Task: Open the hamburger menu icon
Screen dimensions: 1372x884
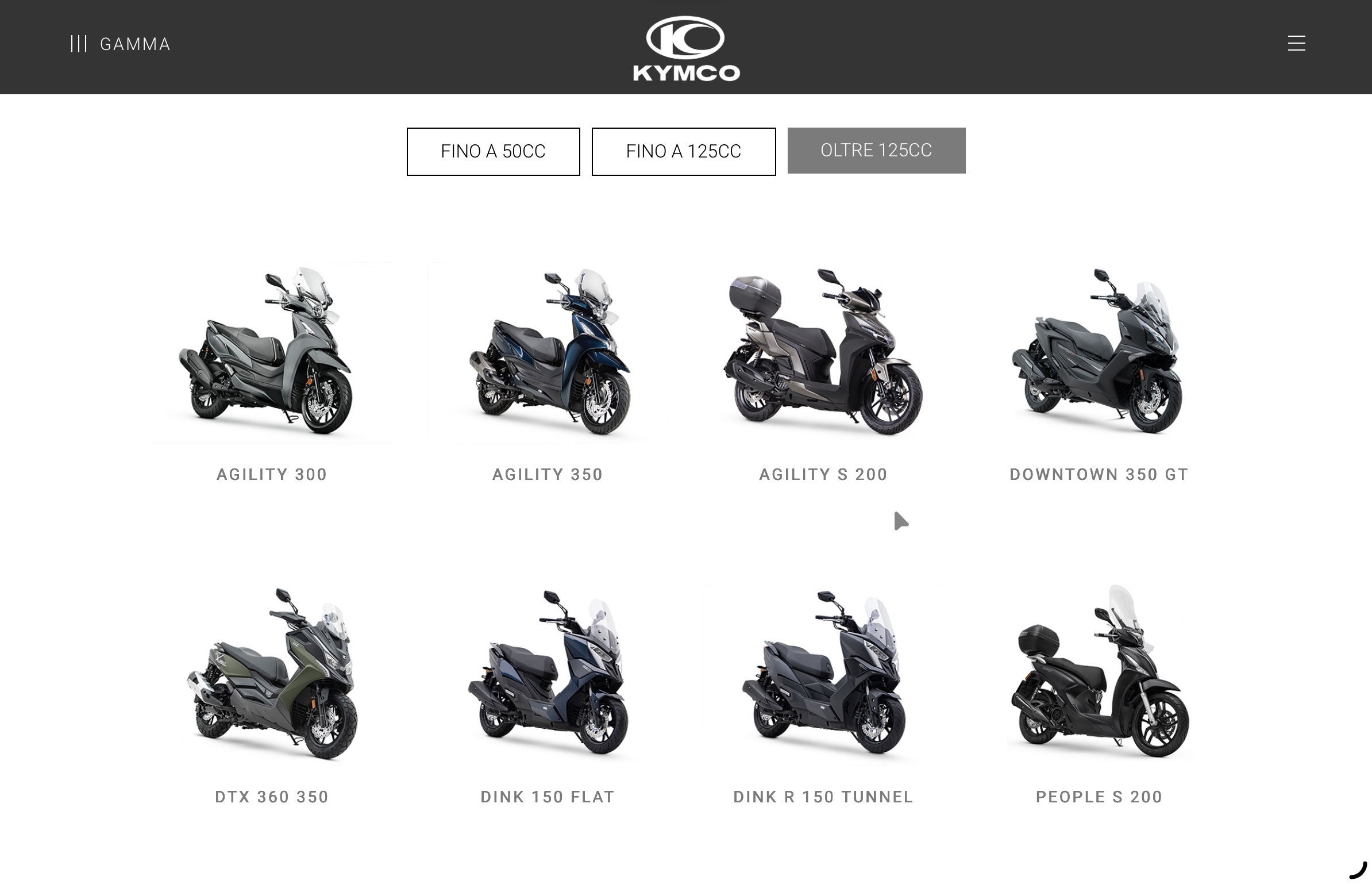Action: point(1296,43)
